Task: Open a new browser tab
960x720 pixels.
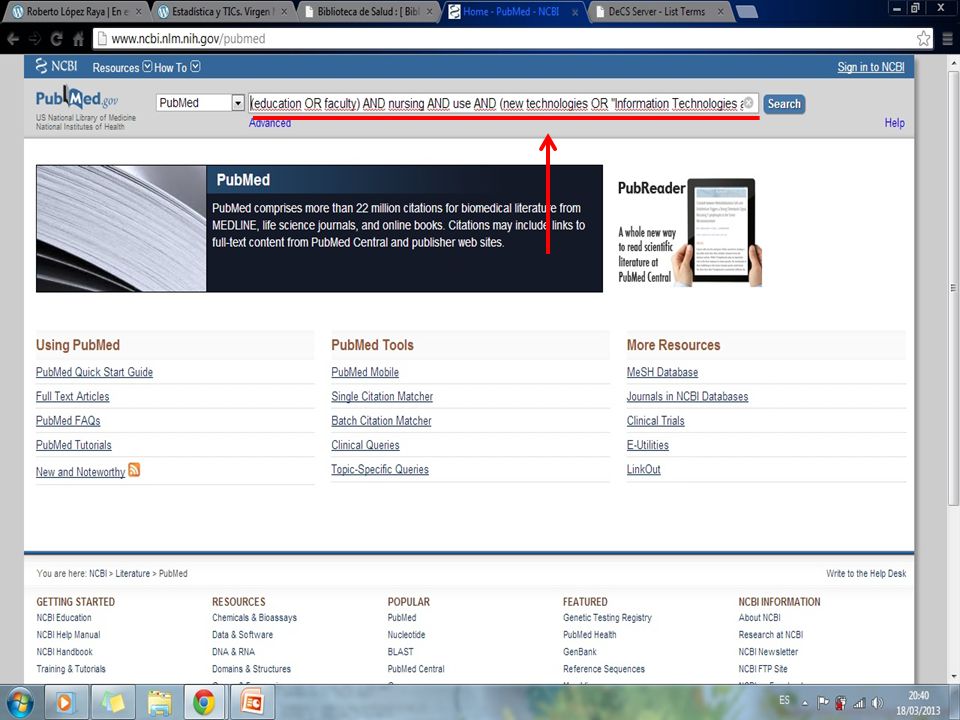Action: [x=746, y=12]
